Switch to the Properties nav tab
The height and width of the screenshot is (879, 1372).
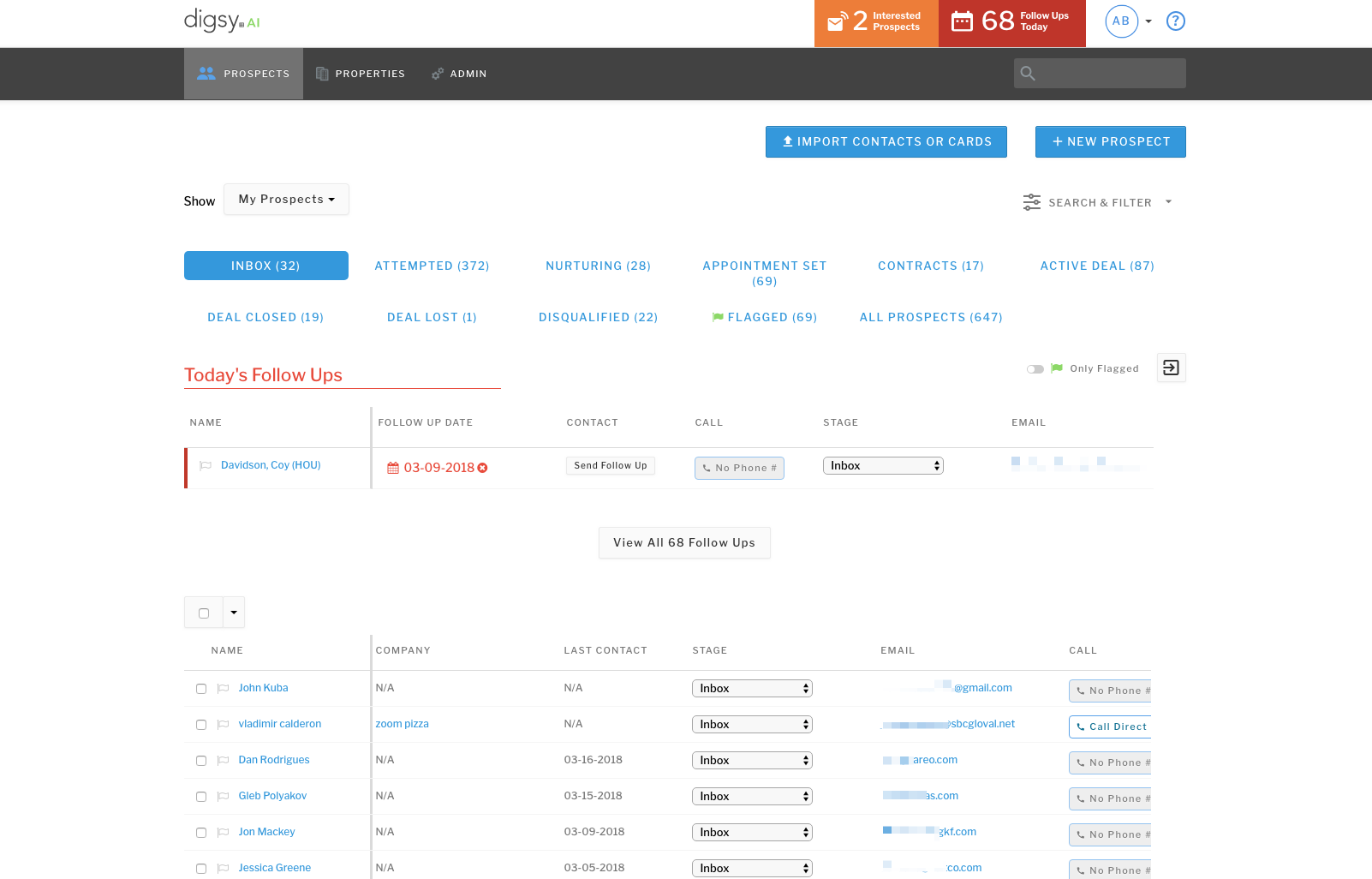pos(360,74)
